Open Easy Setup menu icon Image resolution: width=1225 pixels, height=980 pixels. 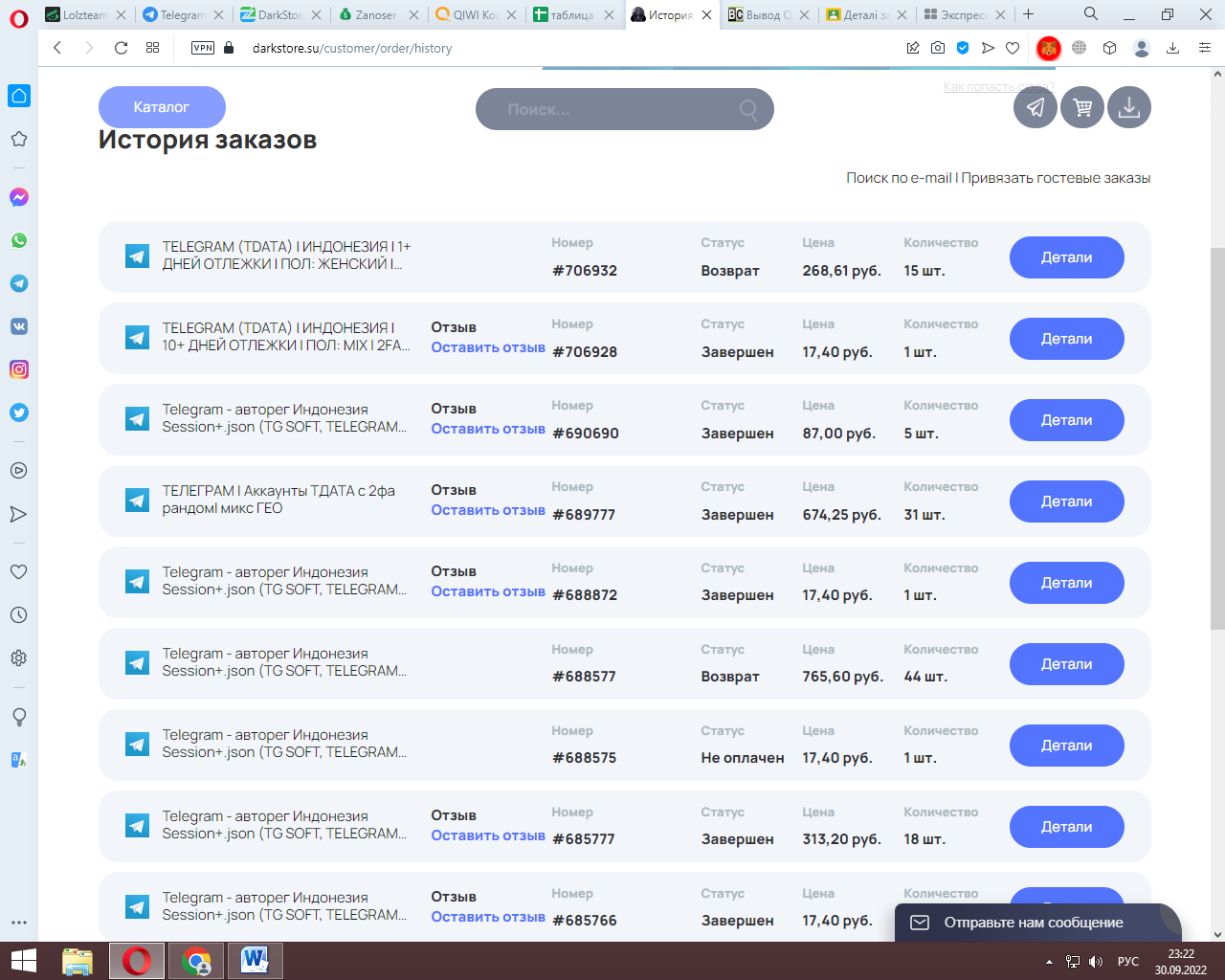[1205, 48]
